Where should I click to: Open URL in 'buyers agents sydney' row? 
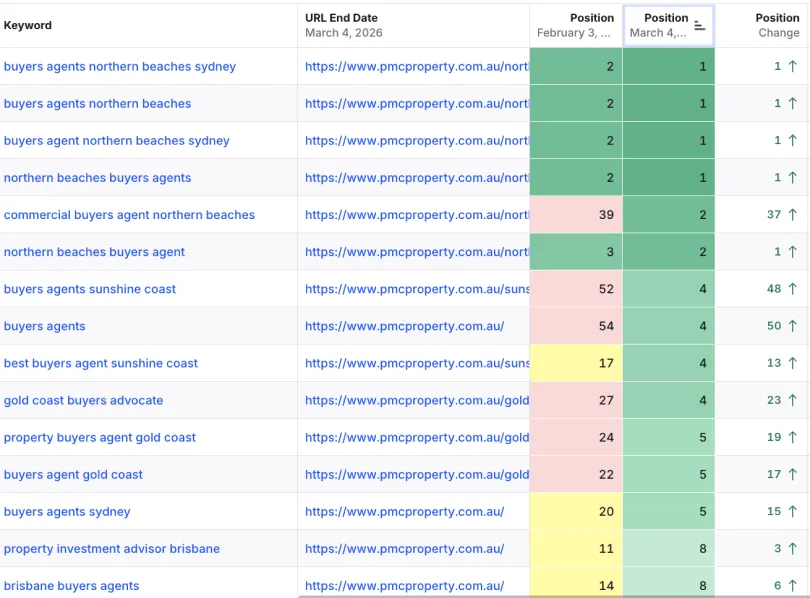point(404,512)
